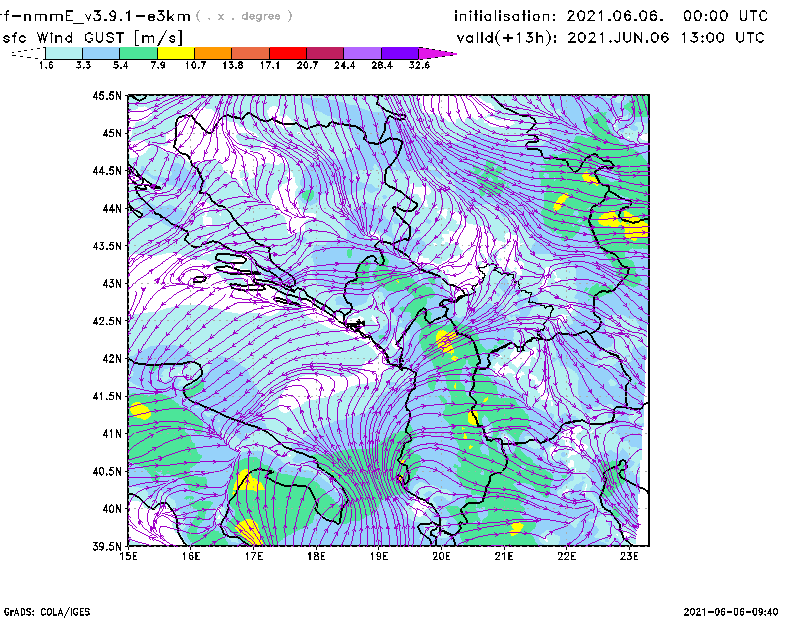The image size is (800, 618).
Task: Click the 45.5N latitude label
Action: click(107, 95)
